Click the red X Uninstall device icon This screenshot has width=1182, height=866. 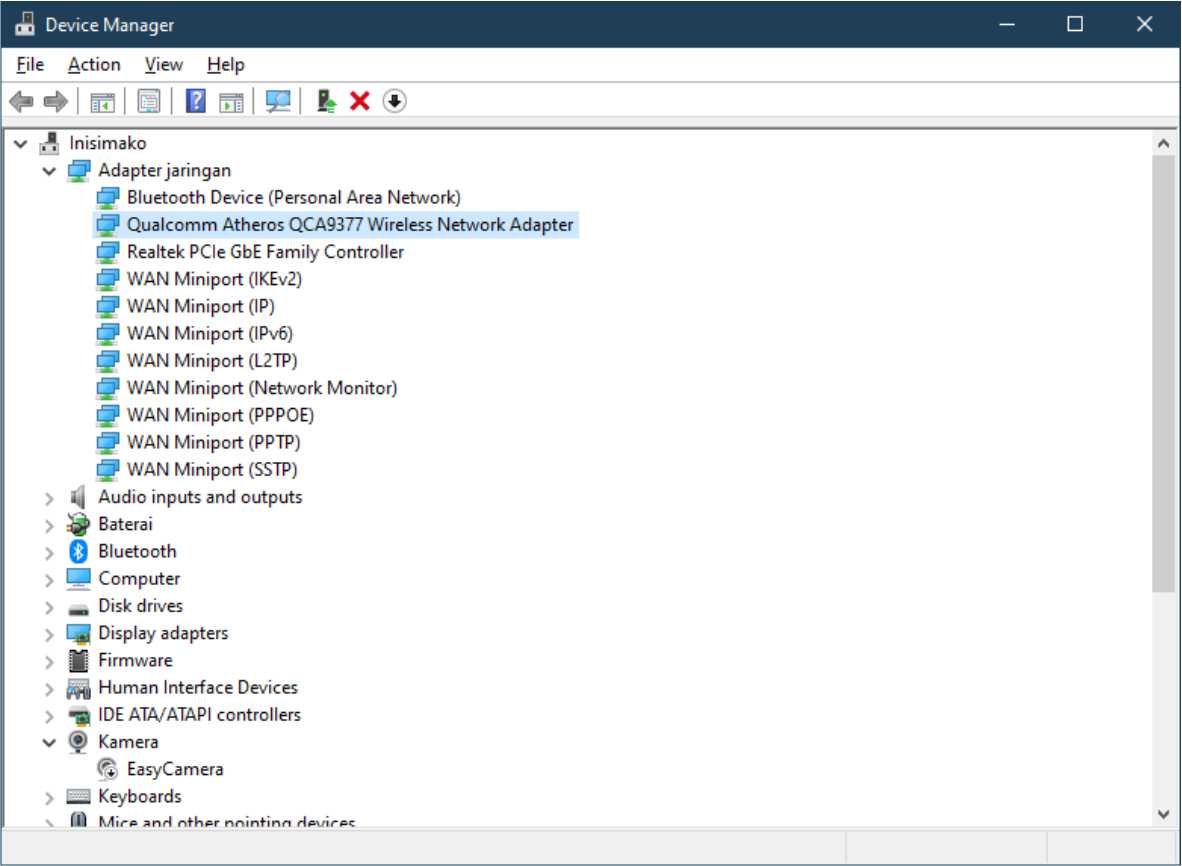click(360, 101)
